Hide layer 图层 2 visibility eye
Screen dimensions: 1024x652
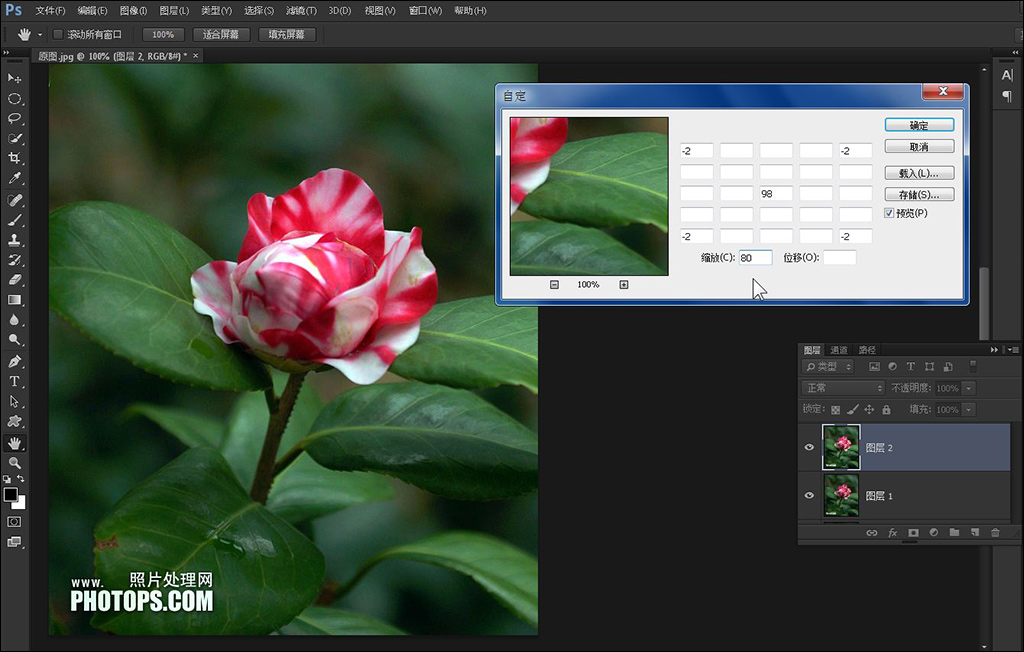[x=809, y=448]
